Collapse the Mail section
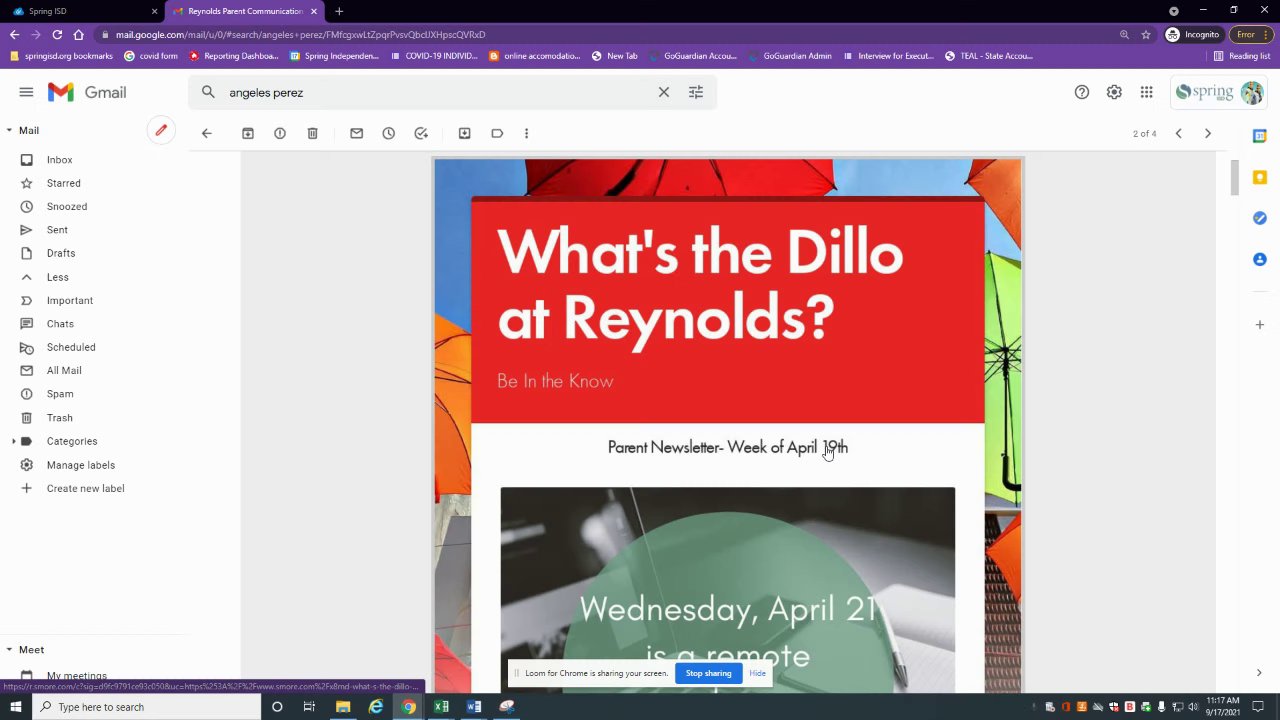 (x=9, y=130)
